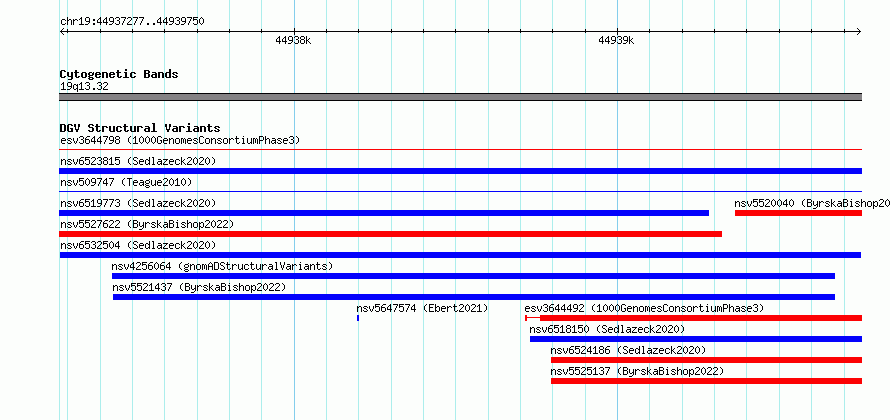Image resolution: width=890 pixels, height=420 pixels.
Task: Click the nsv6532504 blue variant bar
Action: [460, 255]
